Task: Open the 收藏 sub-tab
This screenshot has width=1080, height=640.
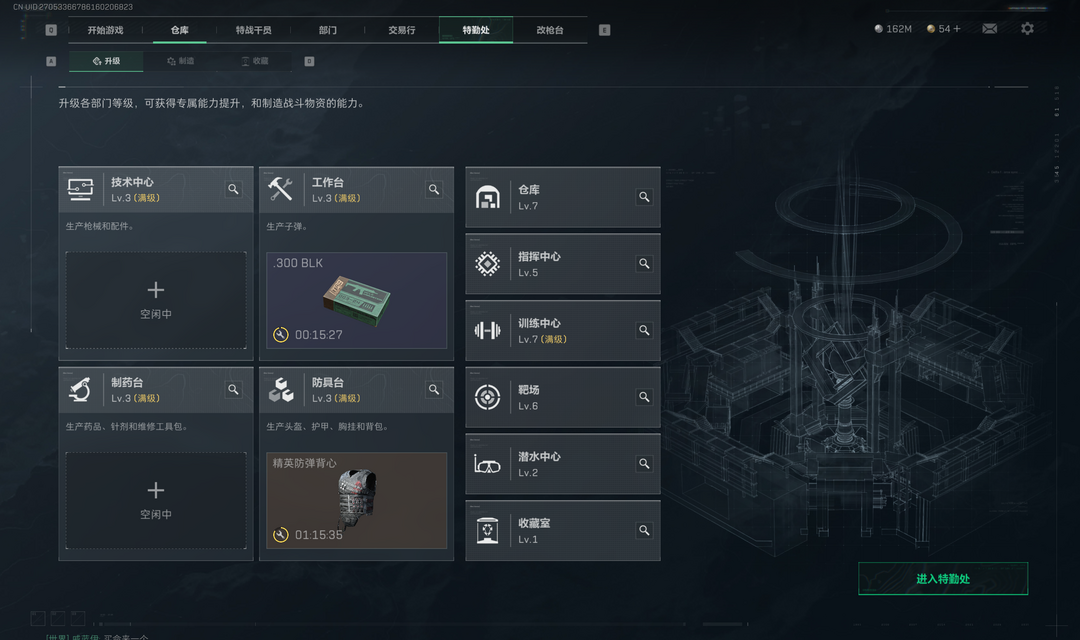Action: point(255,61)
